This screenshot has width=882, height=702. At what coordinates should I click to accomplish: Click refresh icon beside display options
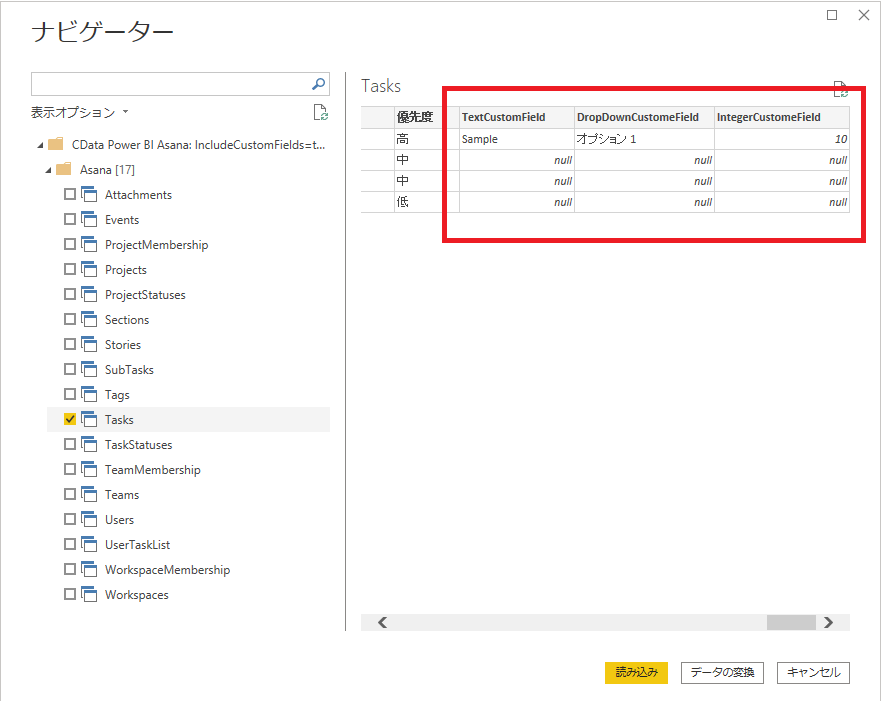[321, 112]
